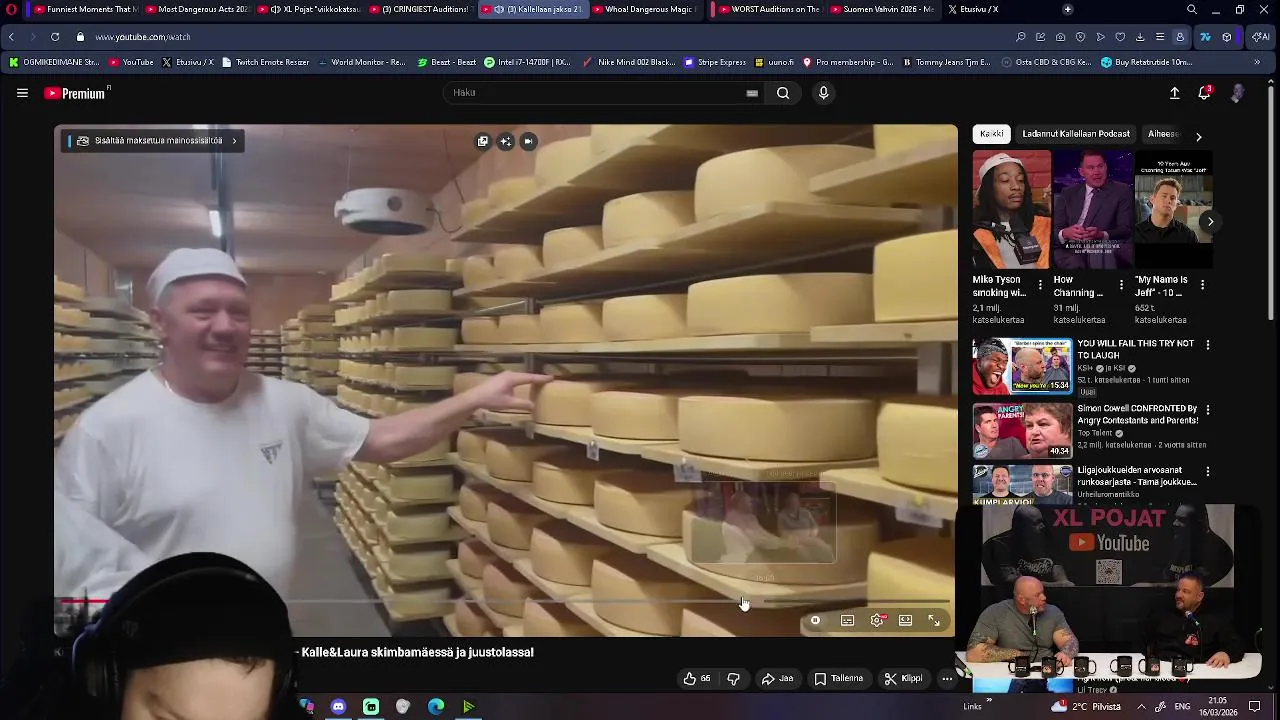
Task: Open the uuno.fi bookmark
Action: (x=774, y=62)
